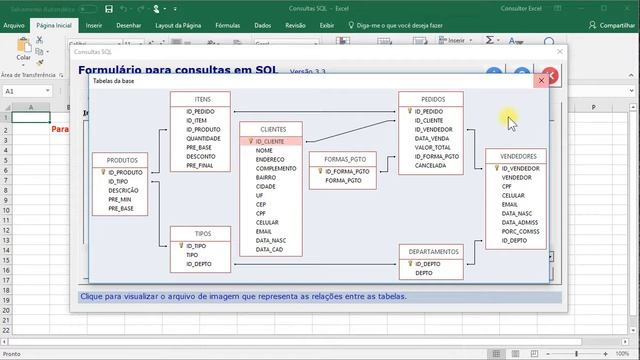
Task: Expand the Colar paste options arrow
Action: pyautogui.click(x=24, y=65)
